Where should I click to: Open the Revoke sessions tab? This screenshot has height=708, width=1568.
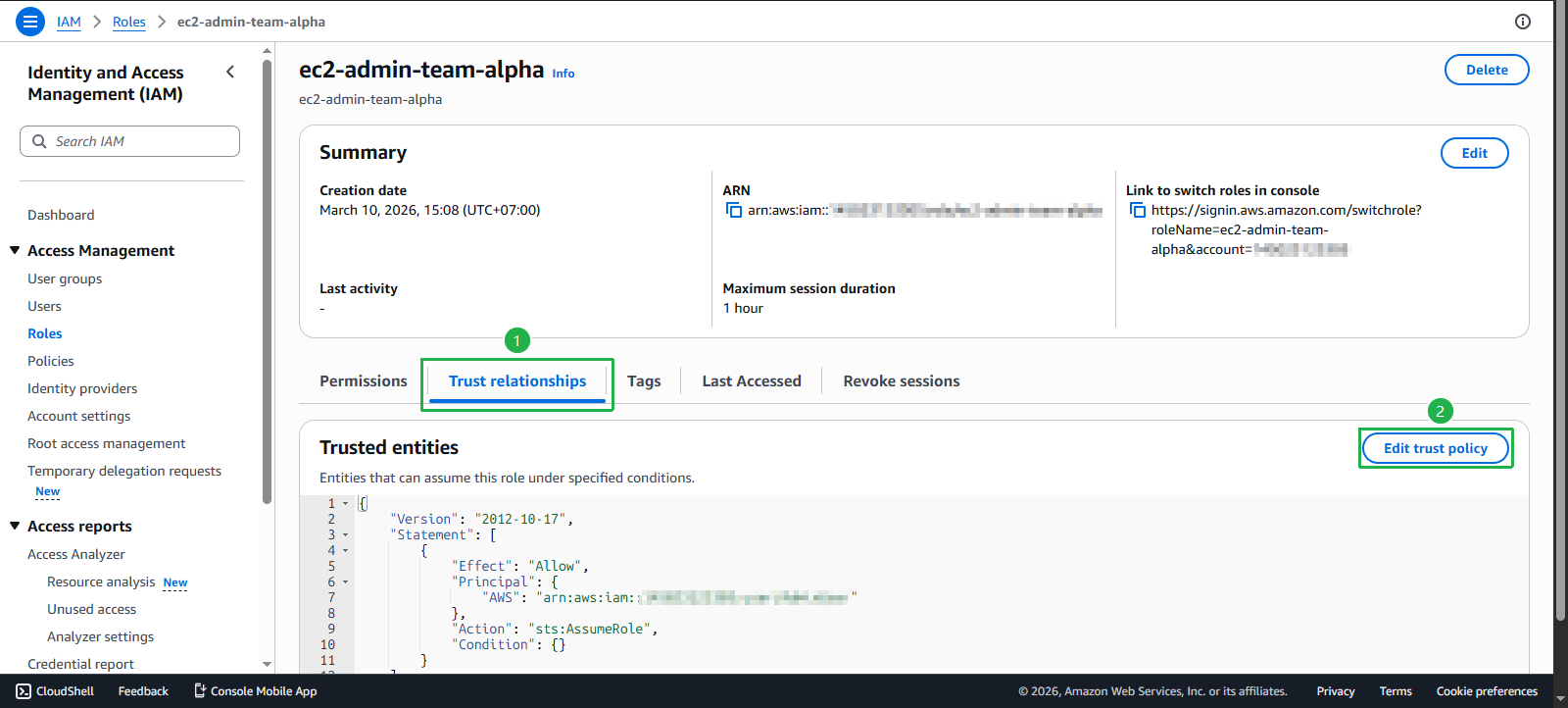[902, 380]
